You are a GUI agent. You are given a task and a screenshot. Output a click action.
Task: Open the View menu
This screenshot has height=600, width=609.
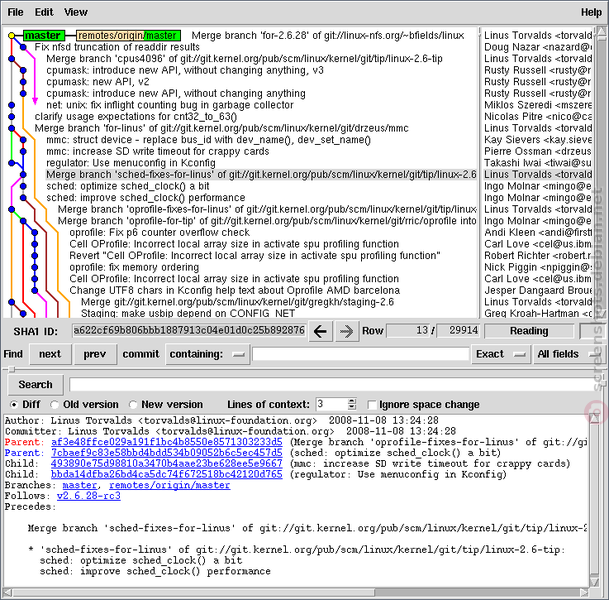(76, 12)
